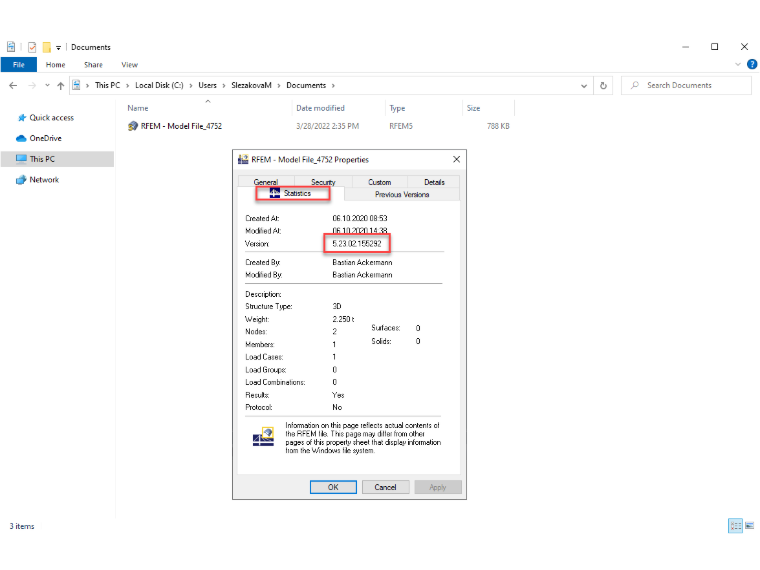Screen dimensions: 760x570
Task: Sort files by the Name column
Action: click(x=138, y=109)
